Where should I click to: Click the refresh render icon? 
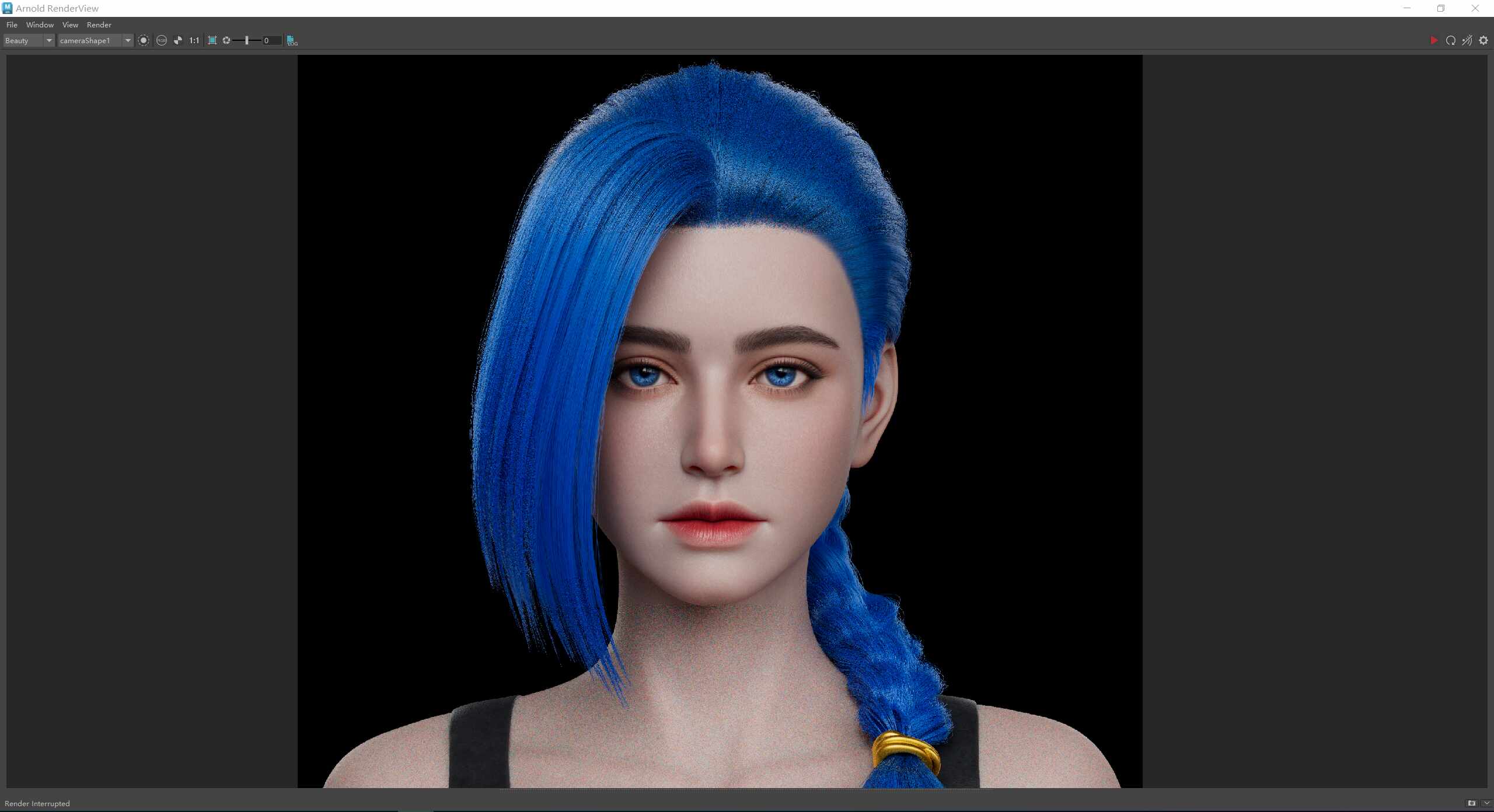pyautogui.click(x=1451, y=40)
